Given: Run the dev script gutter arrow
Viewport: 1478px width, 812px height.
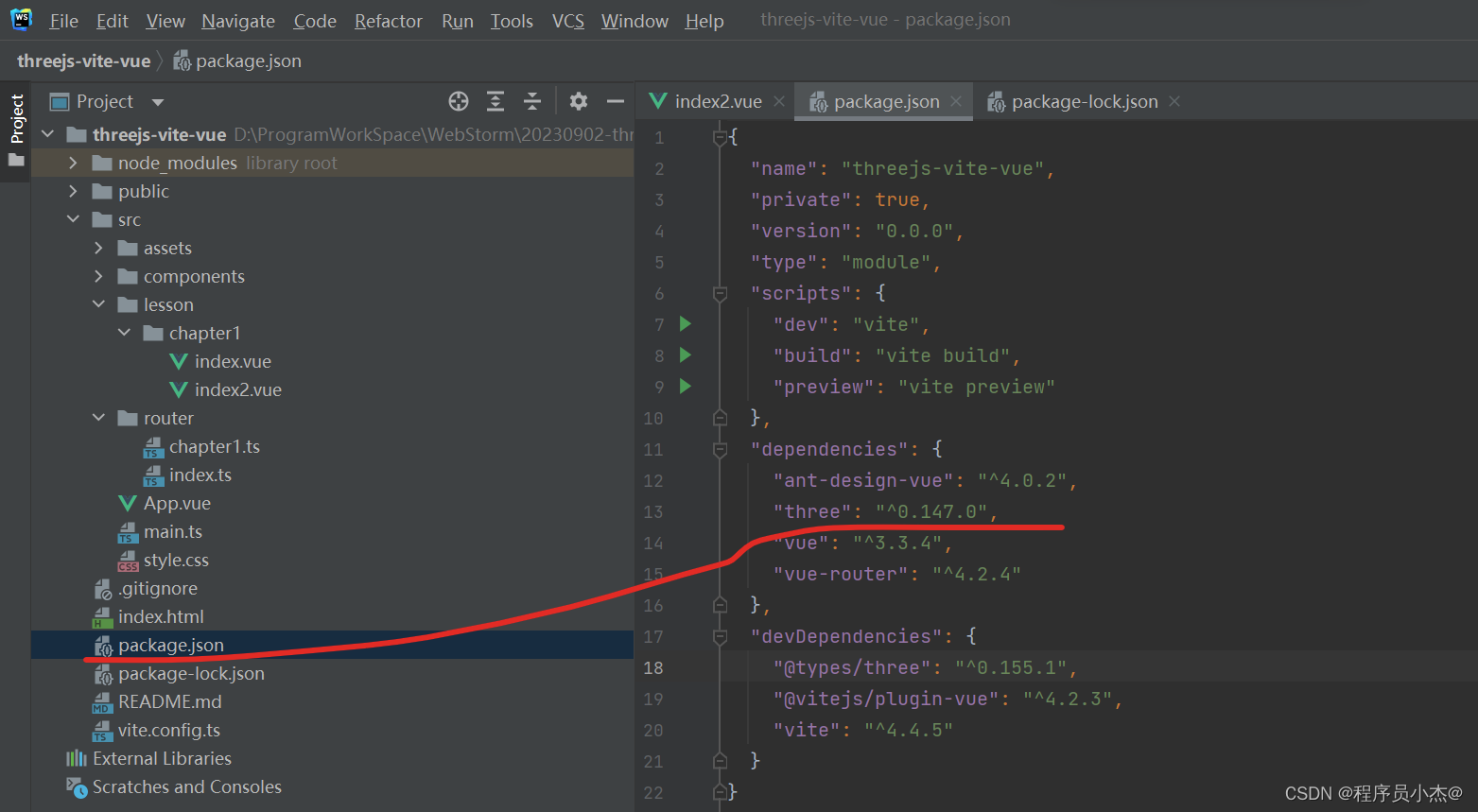Looking at the screenshot, I should click(x=686, y=324).
